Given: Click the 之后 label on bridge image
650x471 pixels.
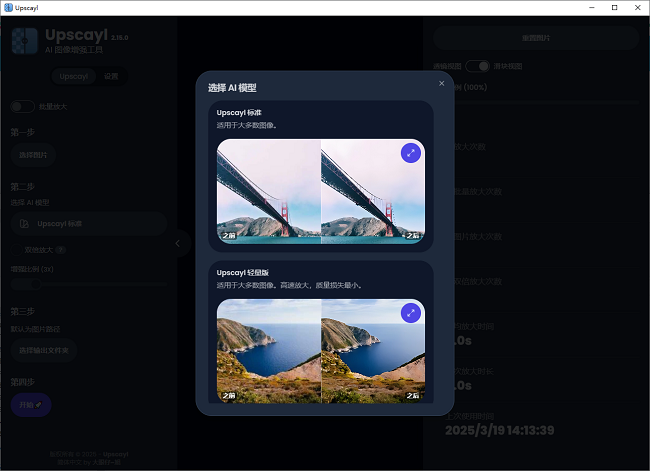Looking at the screenshot, I should [412, 236].
